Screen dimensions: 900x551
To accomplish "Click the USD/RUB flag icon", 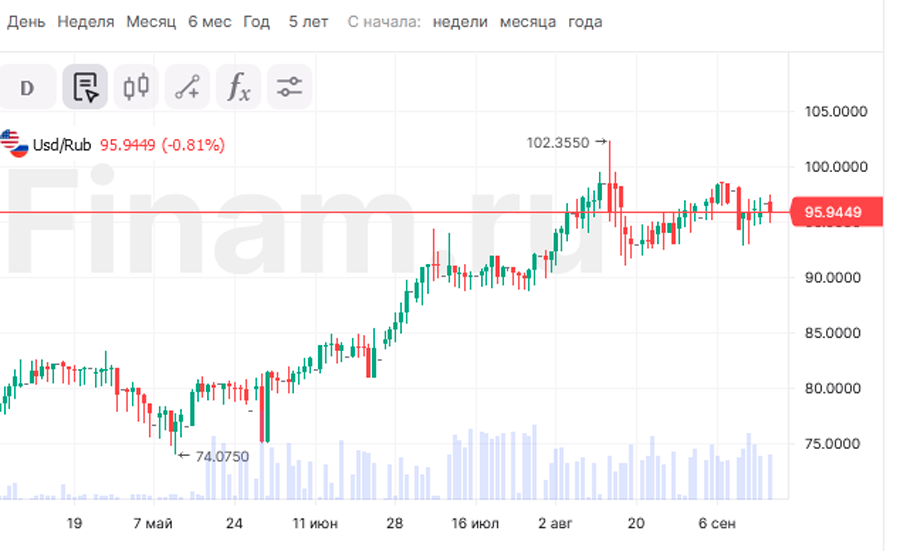I will click(13, 144).
